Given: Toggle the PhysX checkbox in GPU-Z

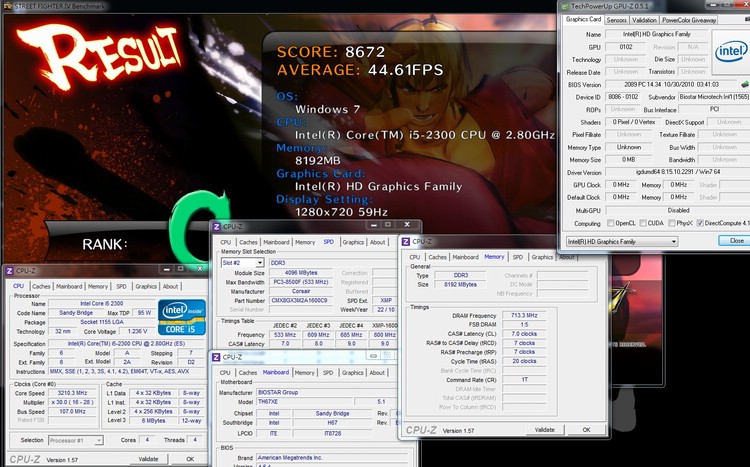Looking at the screenshot, I should pos(672,223).
